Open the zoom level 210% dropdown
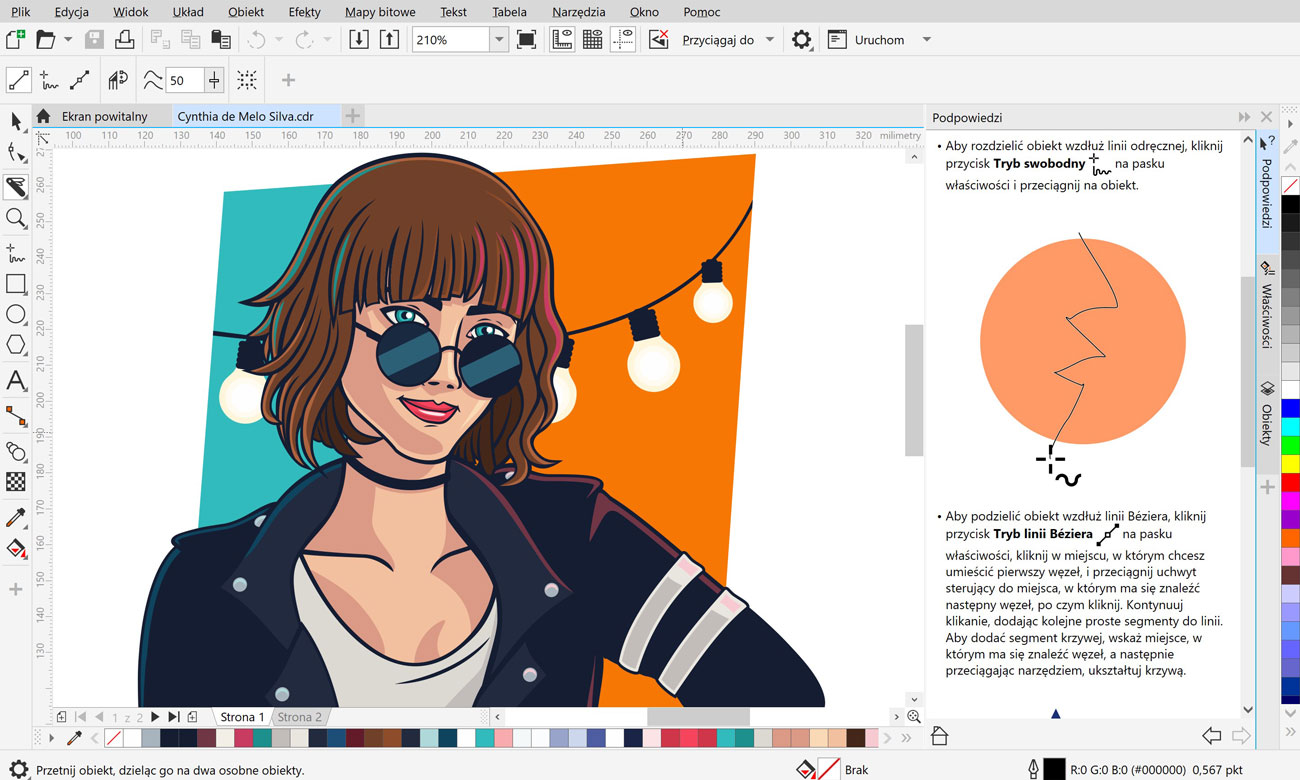Viewport: 1300px width, 780px height. click(x=499, y=40)
